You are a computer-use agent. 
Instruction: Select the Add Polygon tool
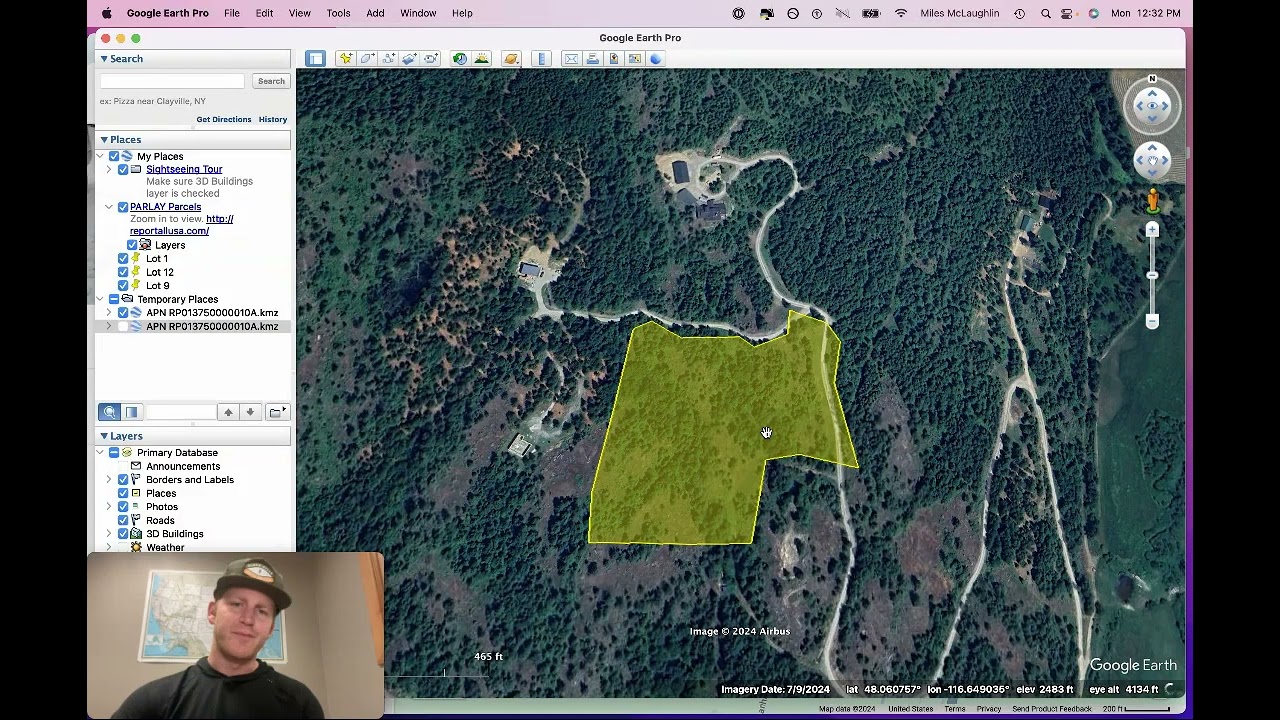pos(367,59)
